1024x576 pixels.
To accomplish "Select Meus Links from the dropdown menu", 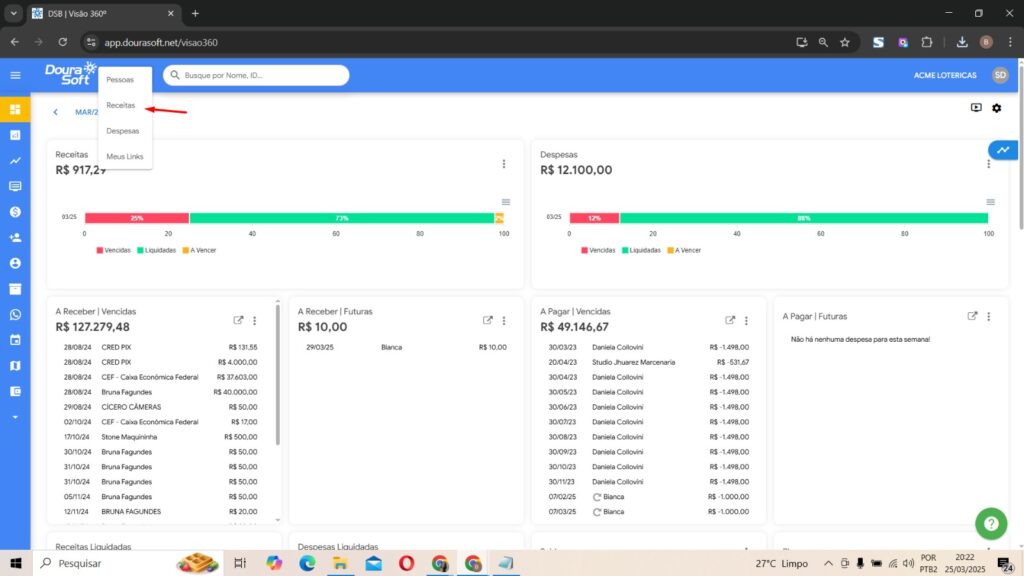I will point(125,156).
